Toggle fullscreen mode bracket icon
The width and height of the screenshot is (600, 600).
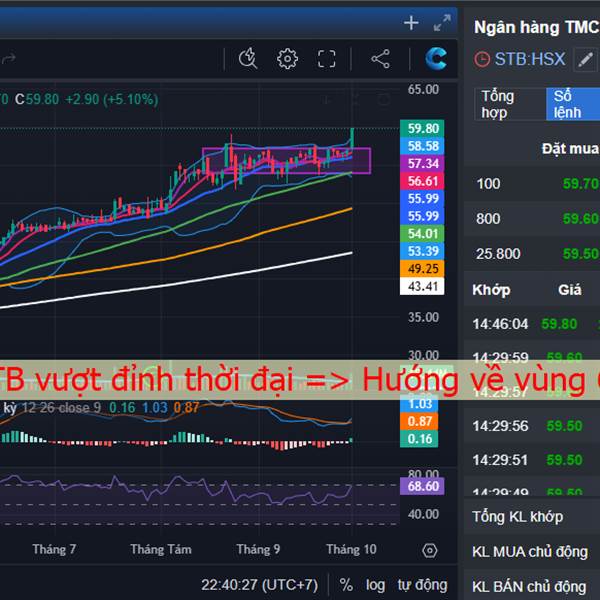[x=326, y=59]
